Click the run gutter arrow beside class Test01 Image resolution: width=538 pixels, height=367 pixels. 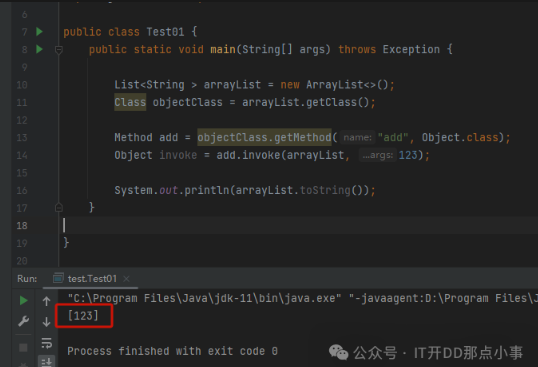pyautogui.click(x=39, y=32)
